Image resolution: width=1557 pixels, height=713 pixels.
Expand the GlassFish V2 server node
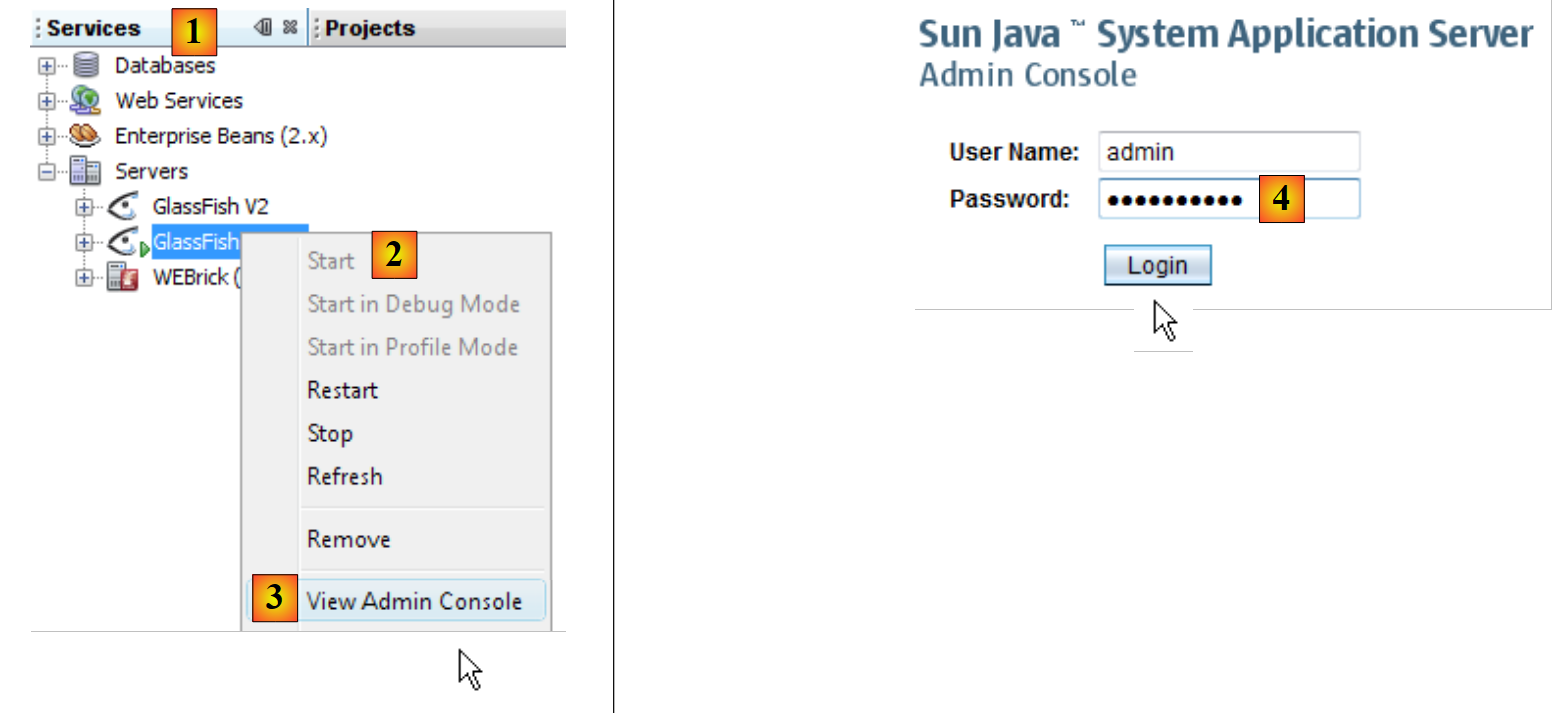click(x=84, y=207)
